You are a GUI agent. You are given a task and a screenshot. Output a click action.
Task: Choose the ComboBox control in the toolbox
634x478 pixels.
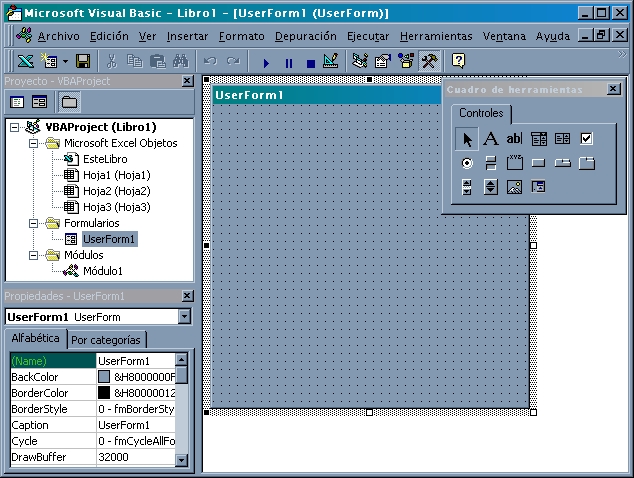(x=539, y=139)
